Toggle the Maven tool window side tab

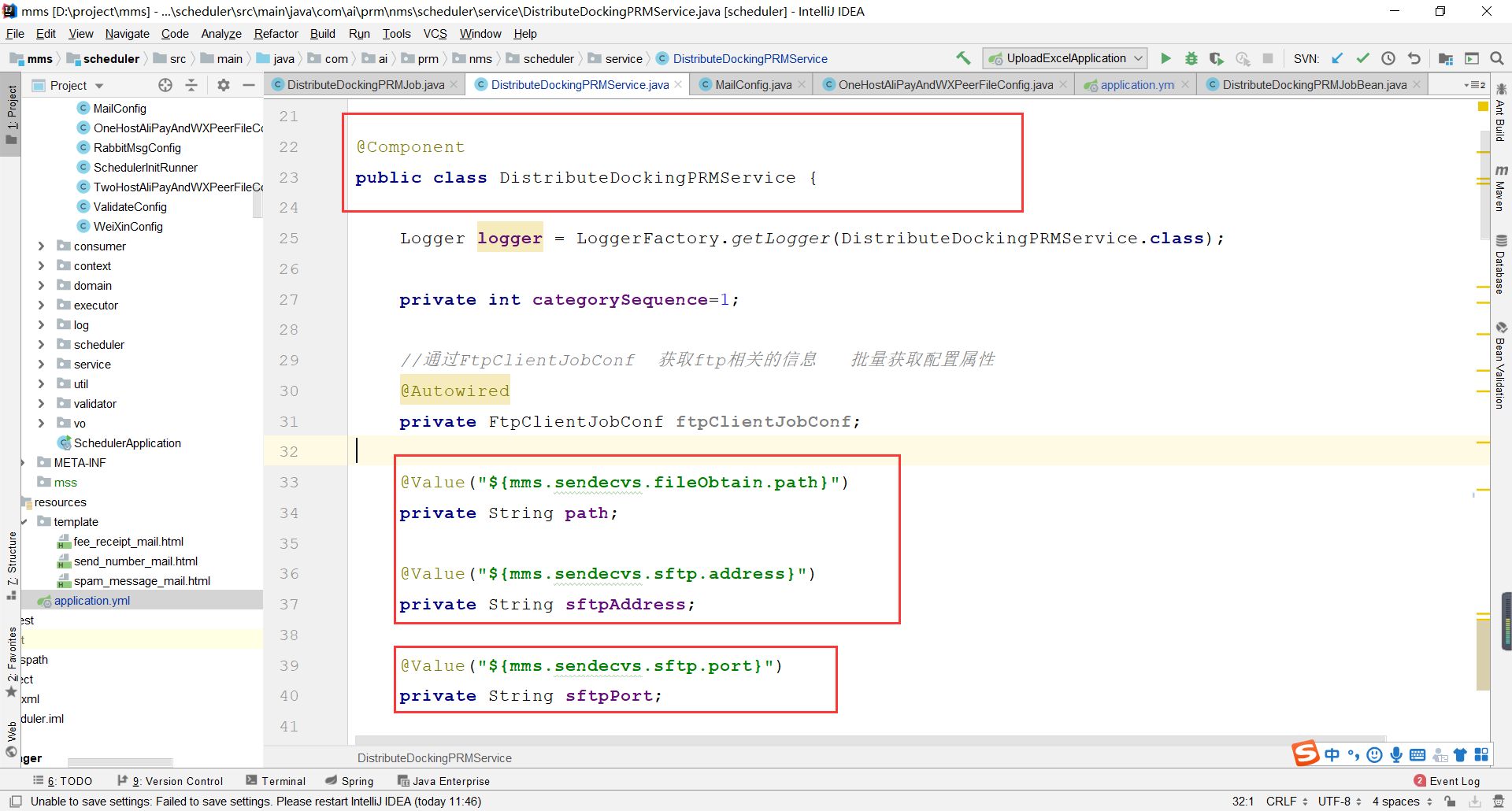[x=1501, y=188]
